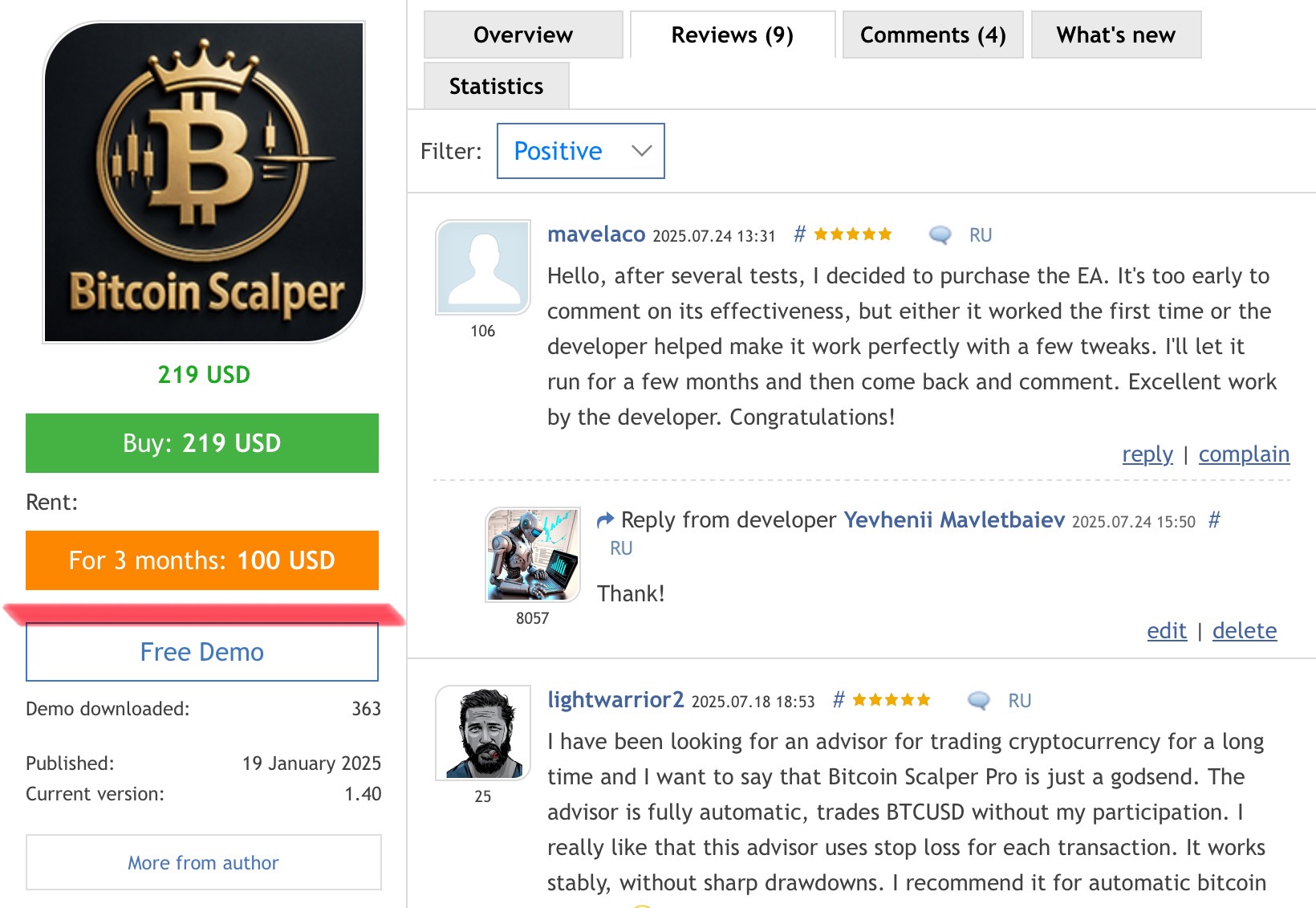Click the speech bubble icon on mavelaco's review
This screenshot has width=1316, height=908.
tap(940, 235)
